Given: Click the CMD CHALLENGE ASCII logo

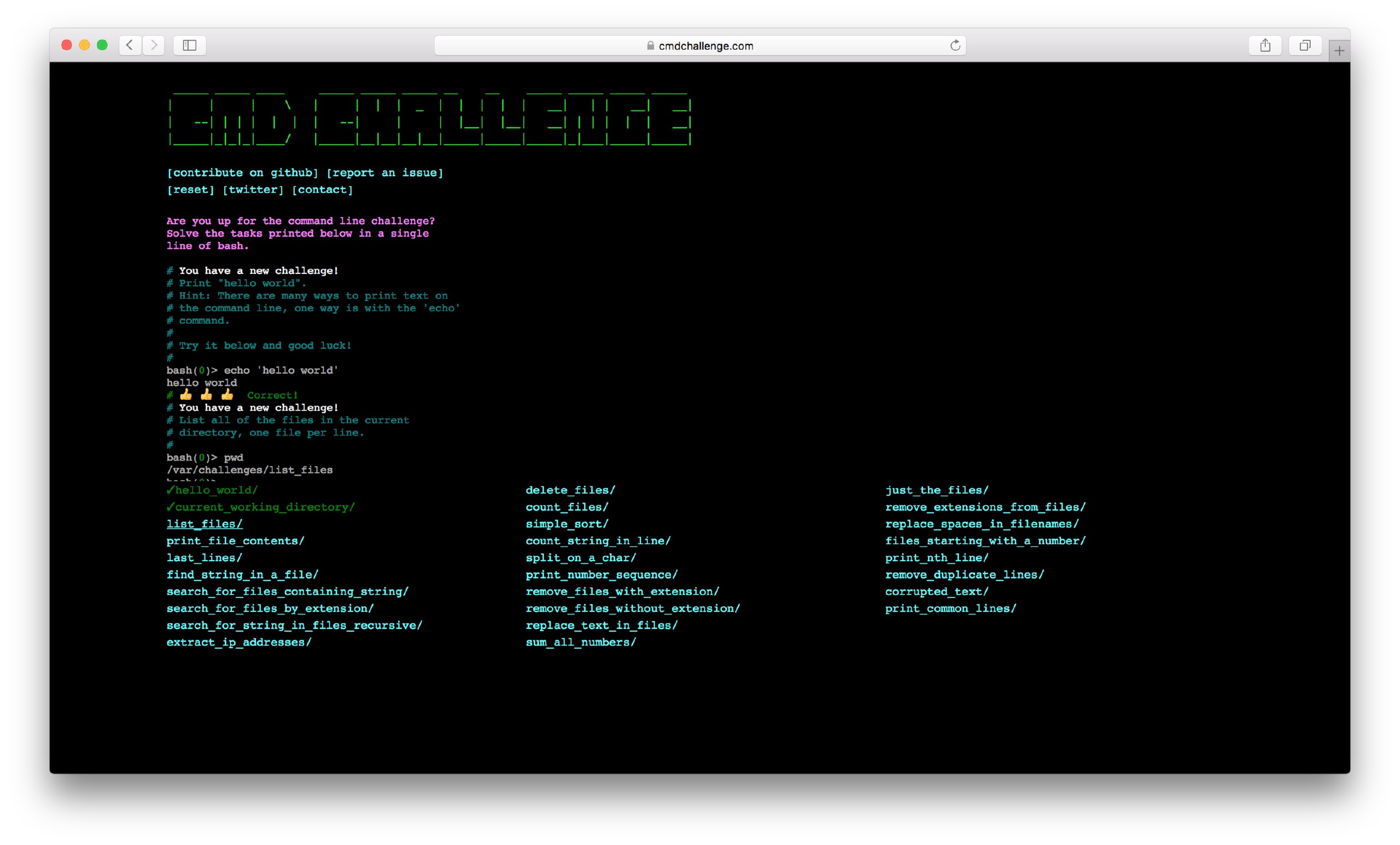Looking at the screenshot, I should (429, 119).
